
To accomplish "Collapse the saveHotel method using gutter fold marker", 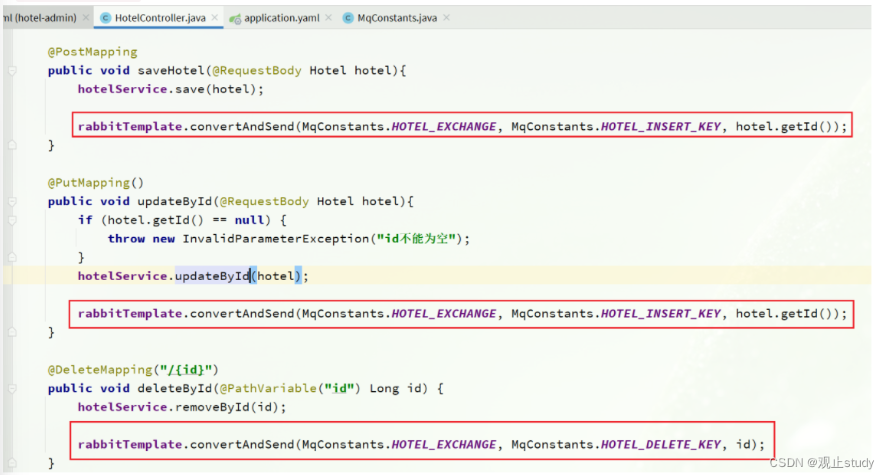I will click(x=12, y=71).
